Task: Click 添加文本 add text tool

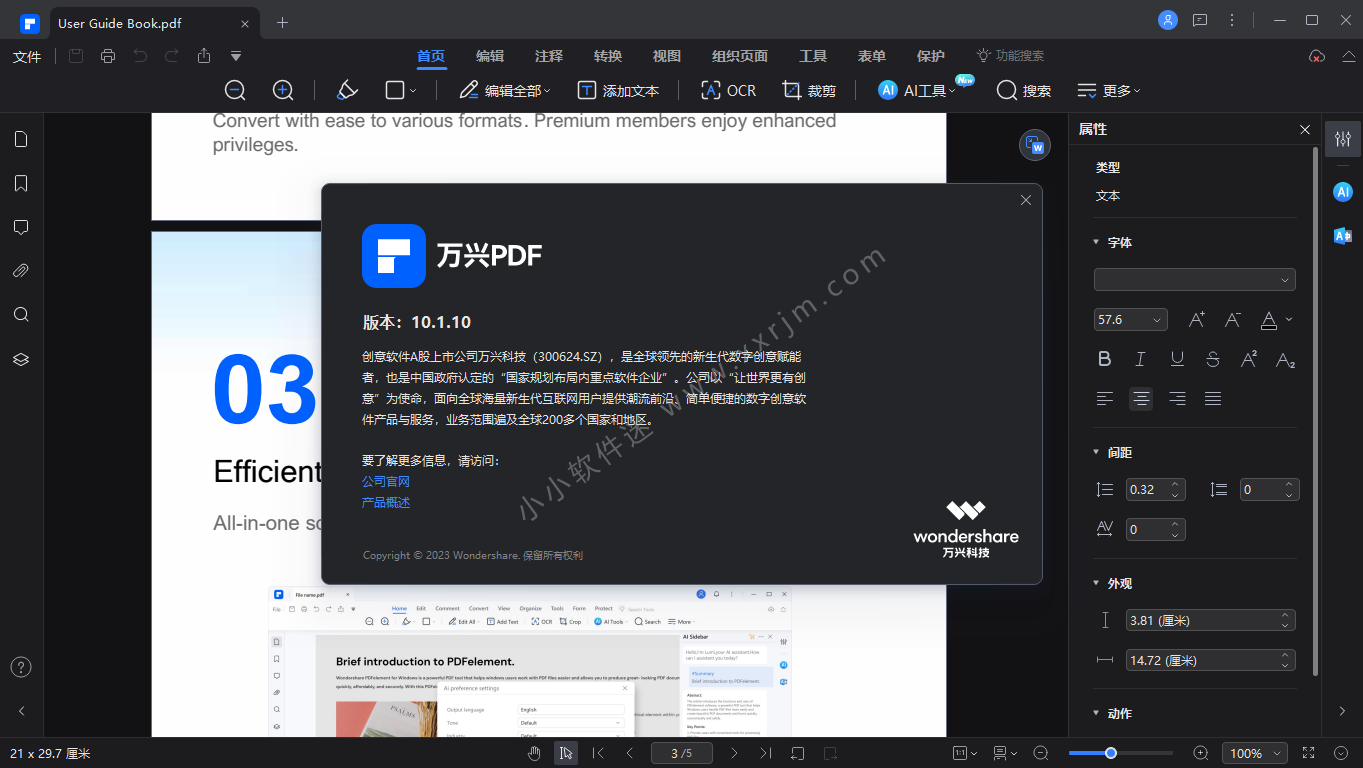Action: 618,90
